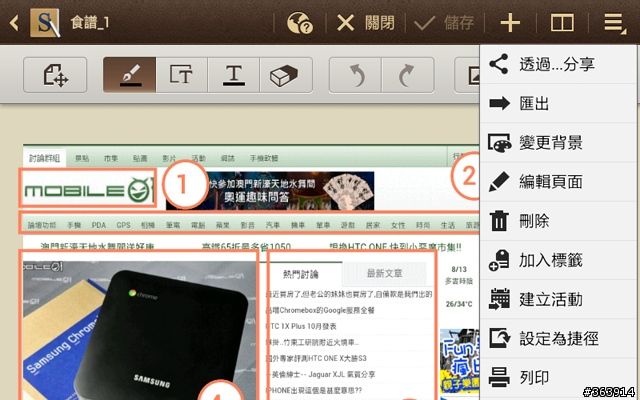Save the note with 儲存
The width and height of the screenshot is (640, 400).
[x=444, y=22]
